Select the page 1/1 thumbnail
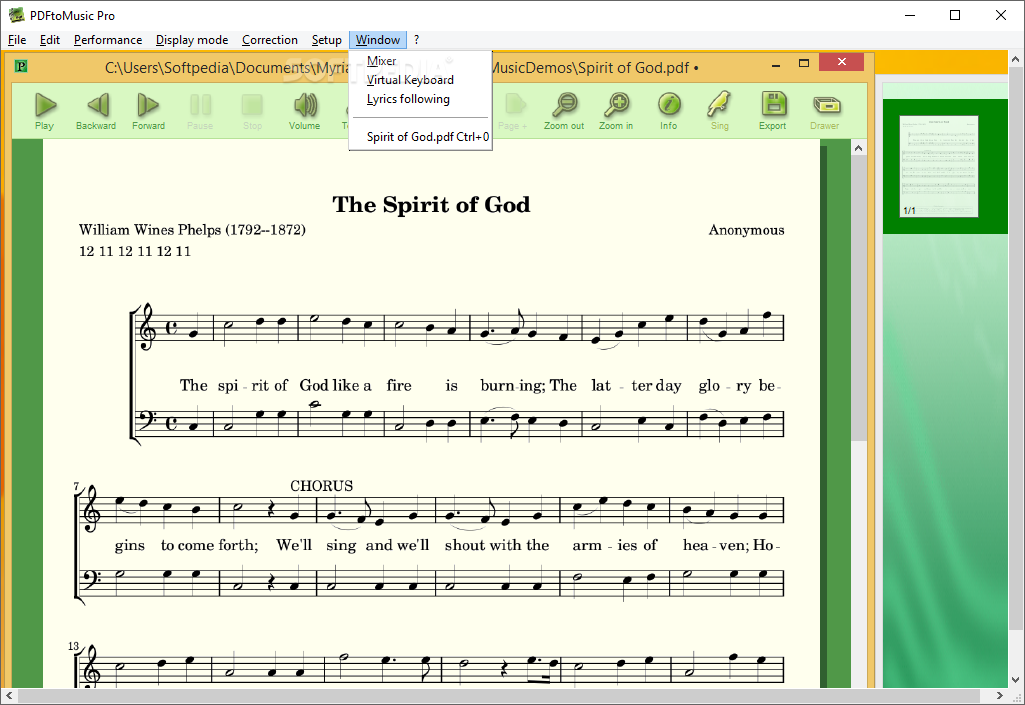Image resolution: width=1025 pixels, height=705 pixels. coord(939,166)
